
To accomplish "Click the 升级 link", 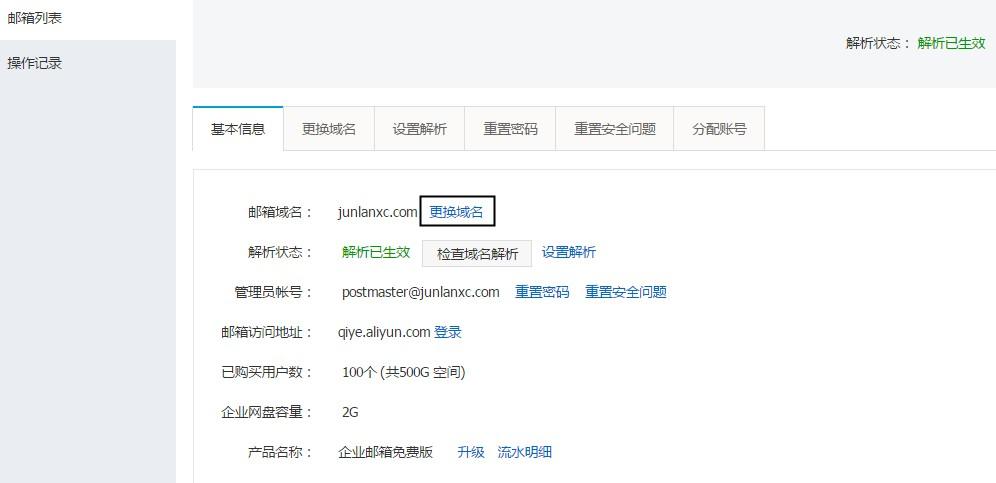I will pyautogui.click(x=471, y=452).
